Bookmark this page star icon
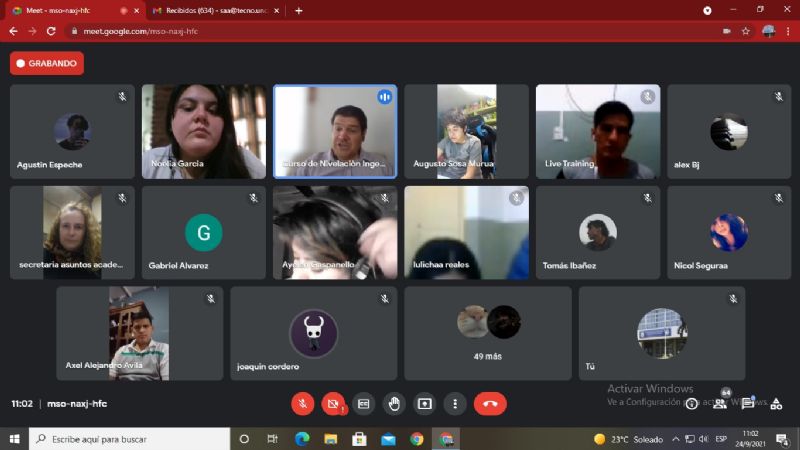 tap(745, 31)
